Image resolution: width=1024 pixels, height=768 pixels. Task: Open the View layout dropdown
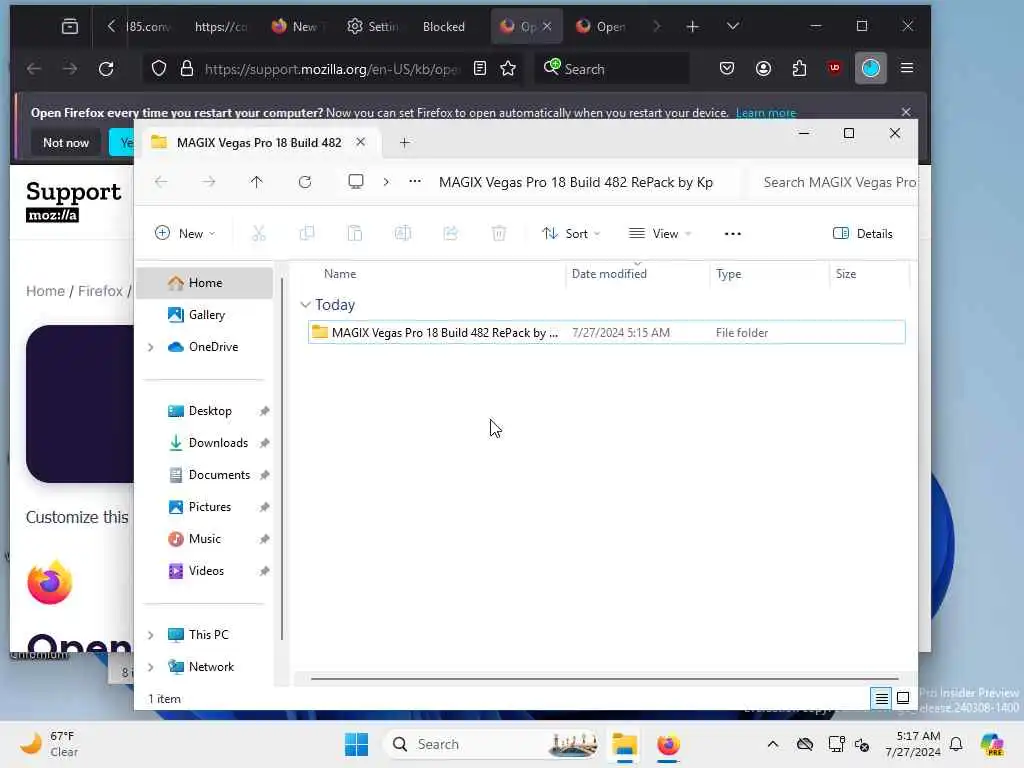(x=660, y=234)
